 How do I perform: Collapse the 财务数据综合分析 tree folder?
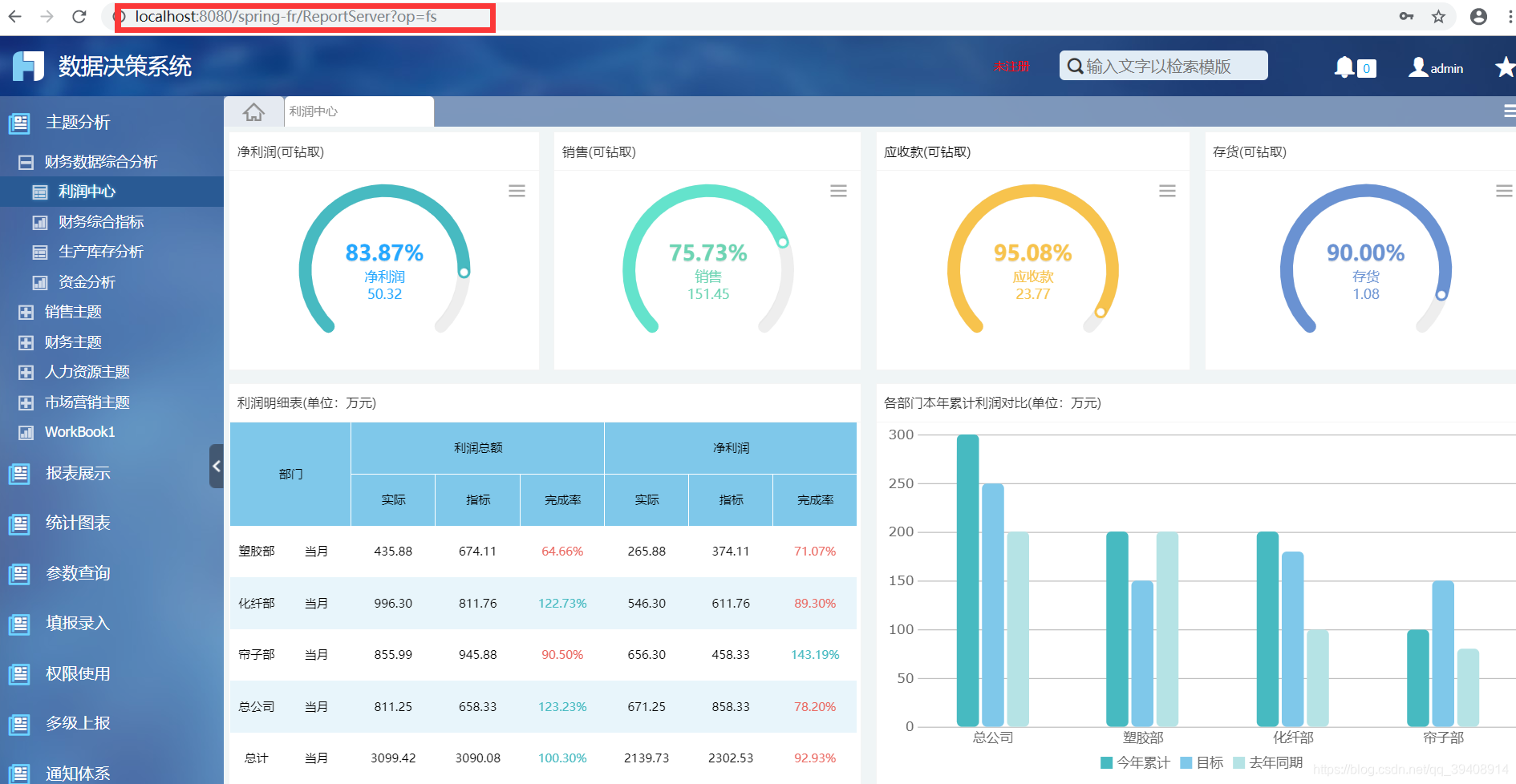(26, 162)
